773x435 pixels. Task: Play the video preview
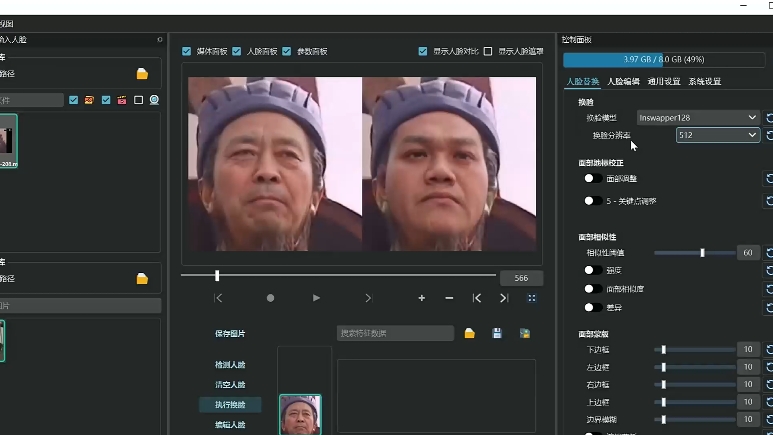pos(316,298)
